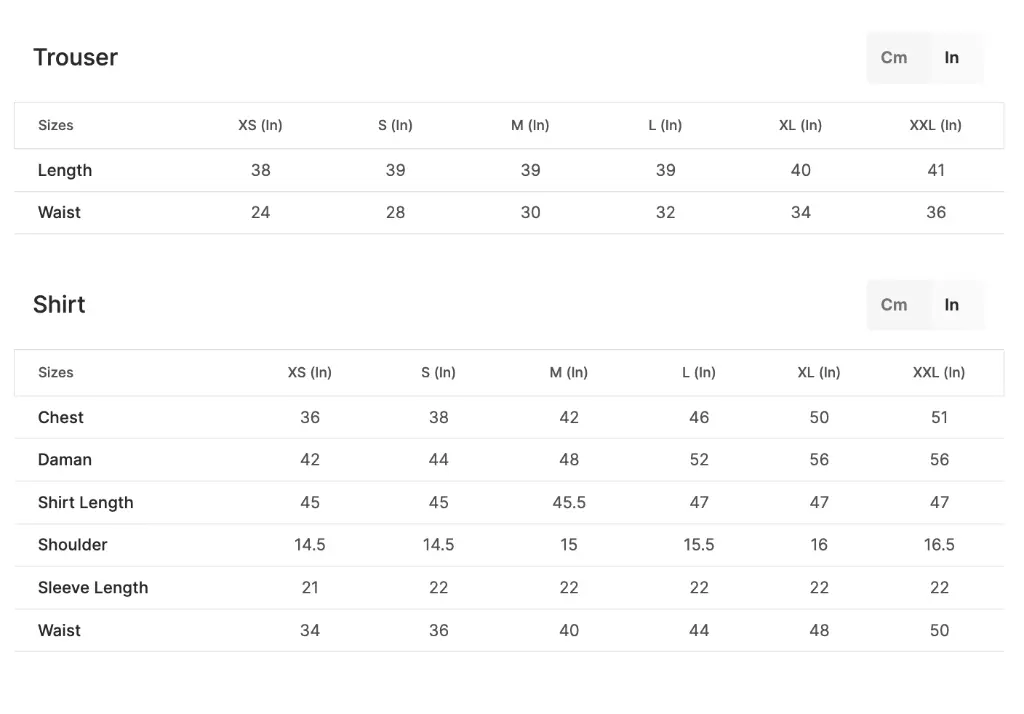
Task: Switch Trouser chart to Cm units
Action: [894, 58]
